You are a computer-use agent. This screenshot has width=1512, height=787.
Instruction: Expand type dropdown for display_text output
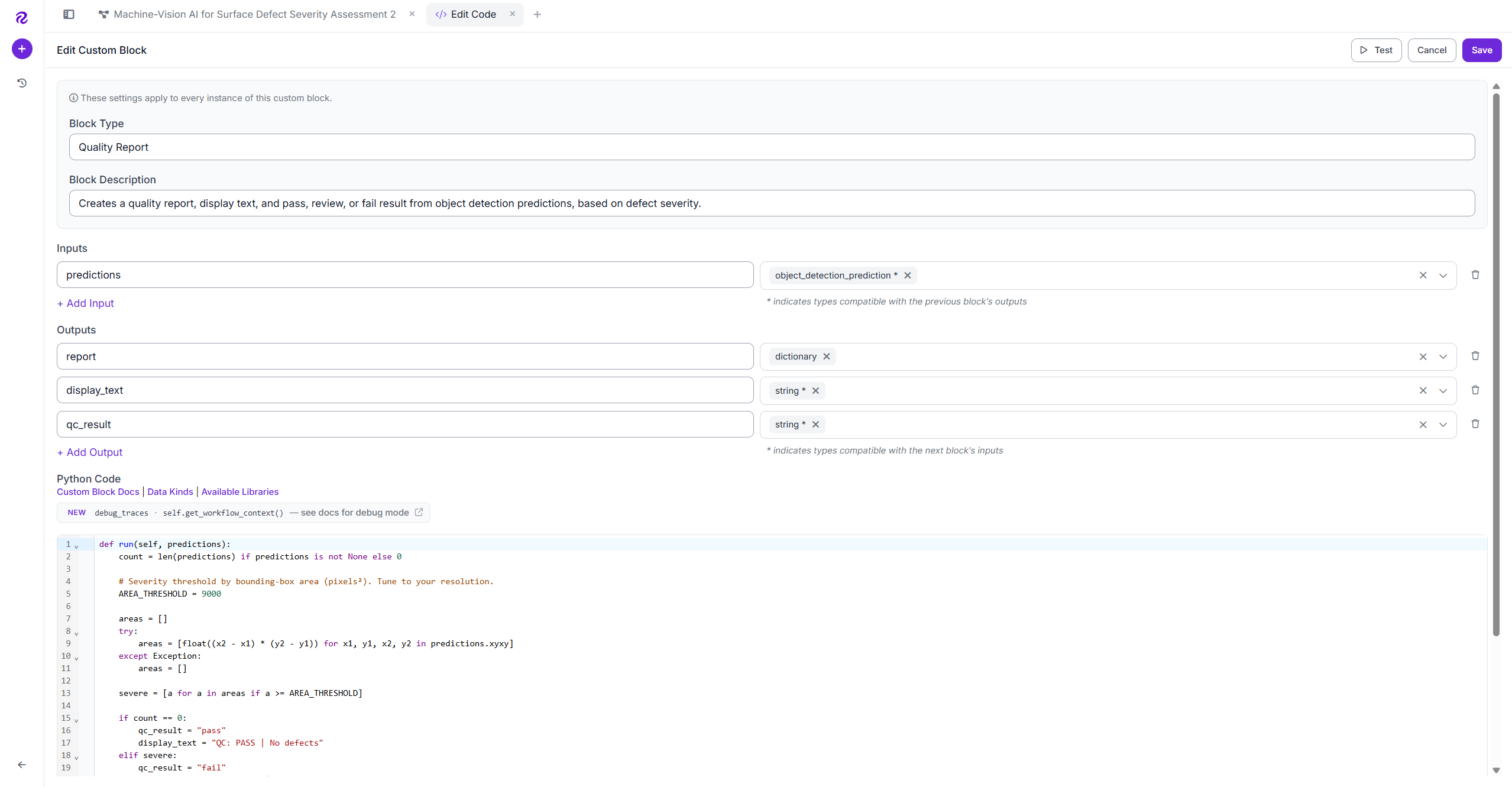(x=1443, y=391)
